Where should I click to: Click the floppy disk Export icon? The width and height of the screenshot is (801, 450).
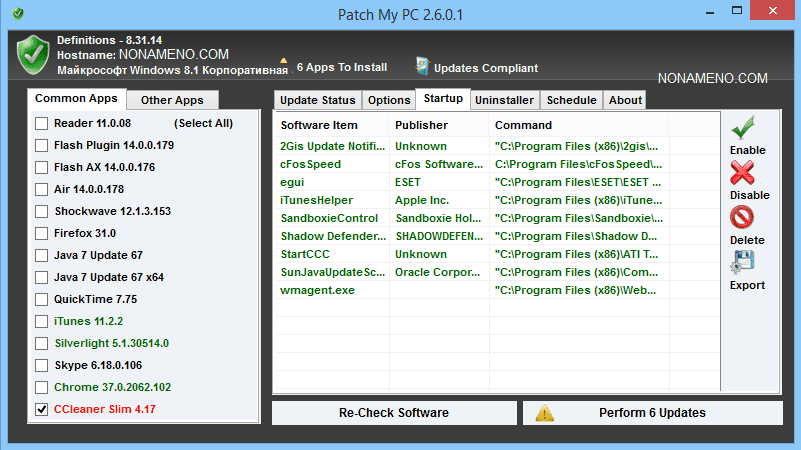tap(743, 263)
